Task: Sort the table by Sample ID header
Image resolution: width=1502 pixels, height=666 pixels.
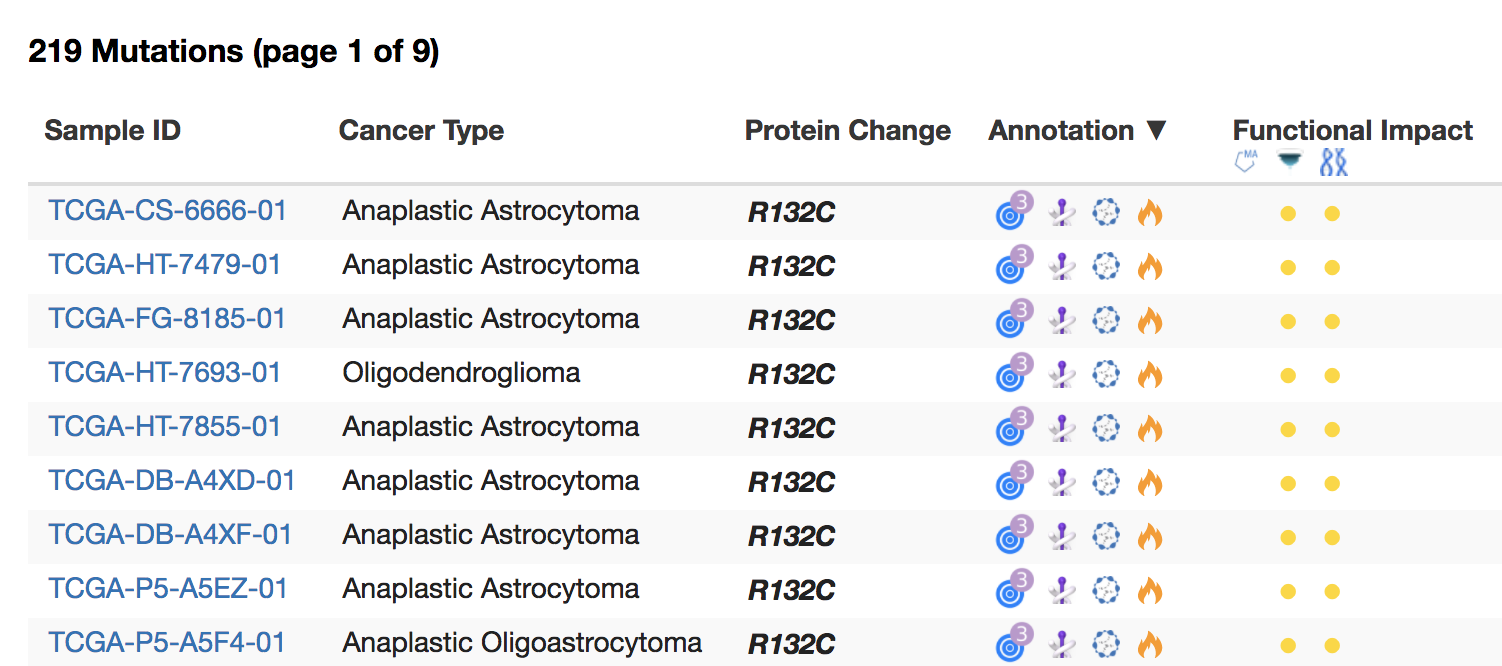Action: point(112,130)
